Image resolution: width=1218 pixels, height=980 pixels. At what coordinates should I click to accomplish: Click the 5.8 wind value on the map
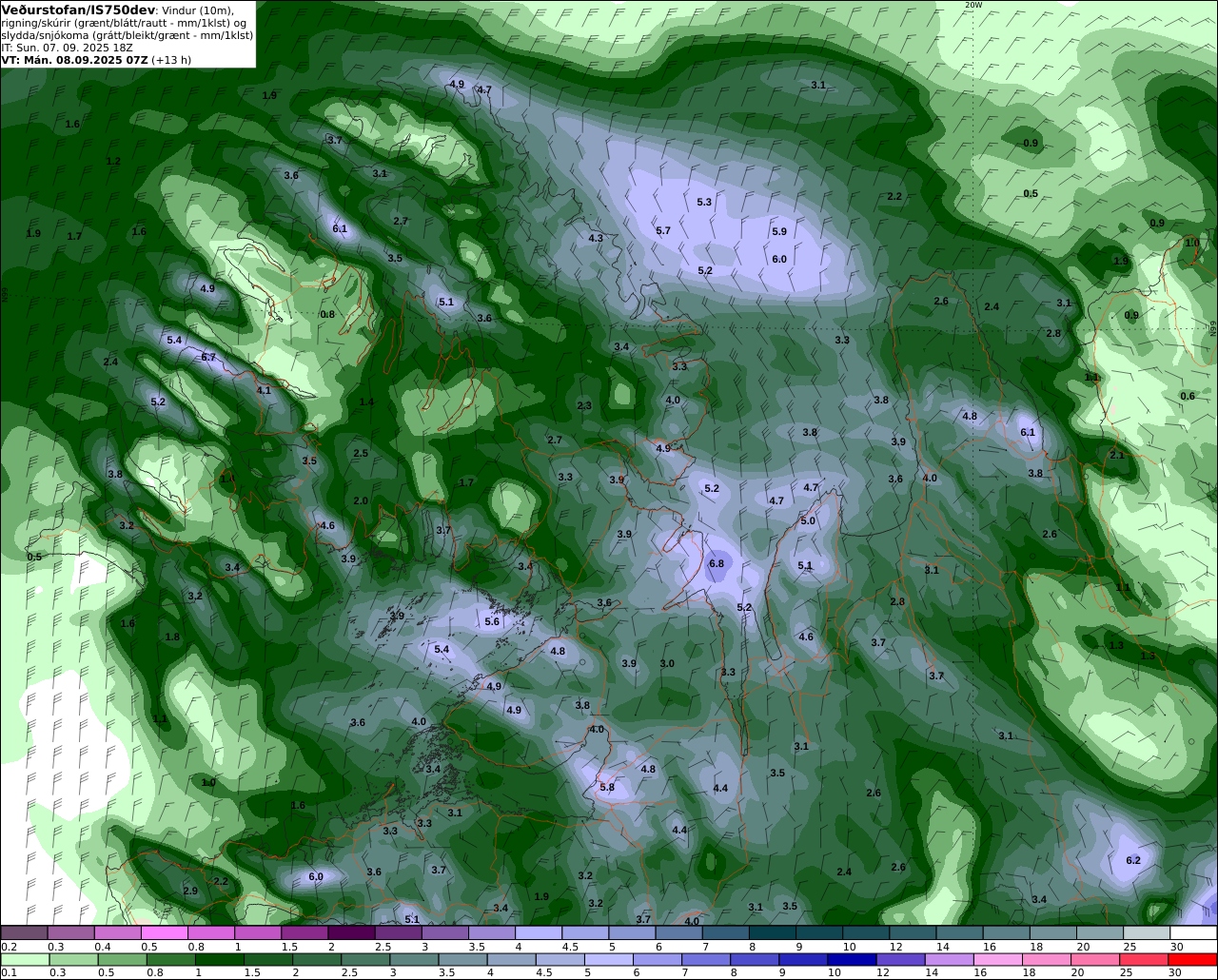[x=607, y=787]
